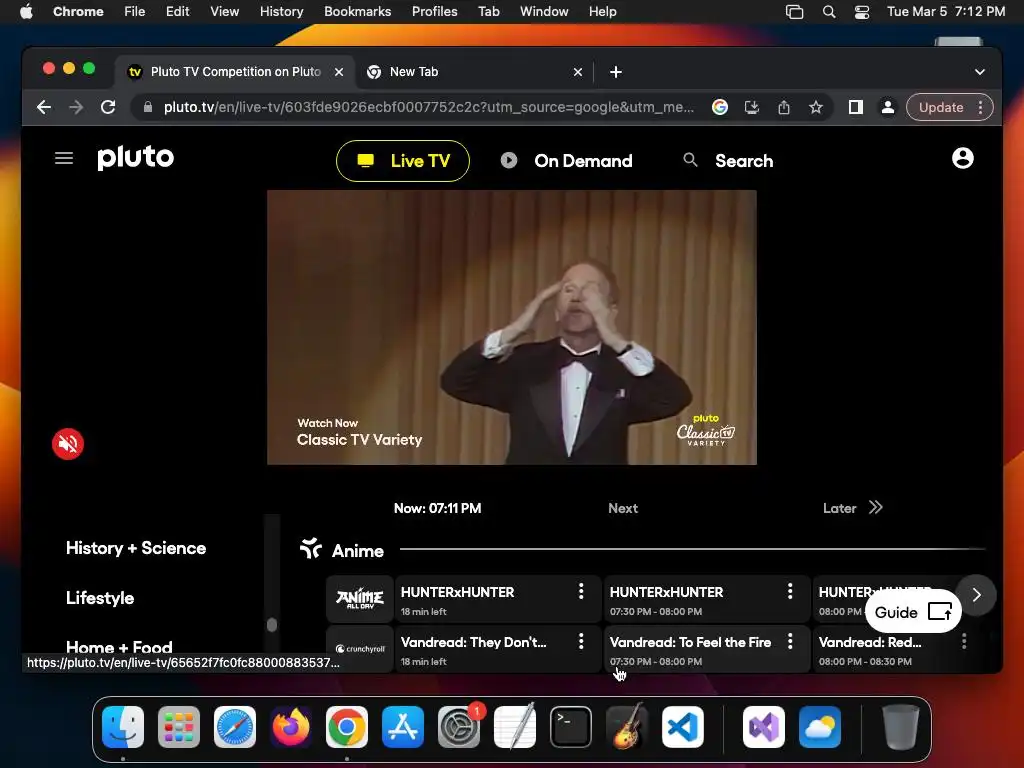Open Control Center in menu bar
This screenshot has width=1024, height=768.
(x=861, y=11)
